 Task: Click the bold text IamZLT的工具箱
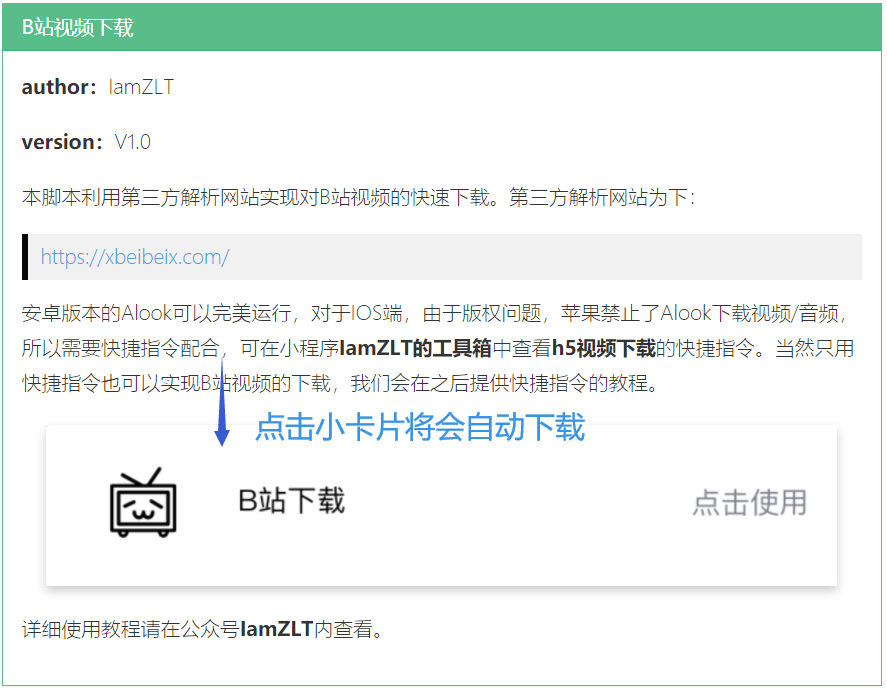415,348
